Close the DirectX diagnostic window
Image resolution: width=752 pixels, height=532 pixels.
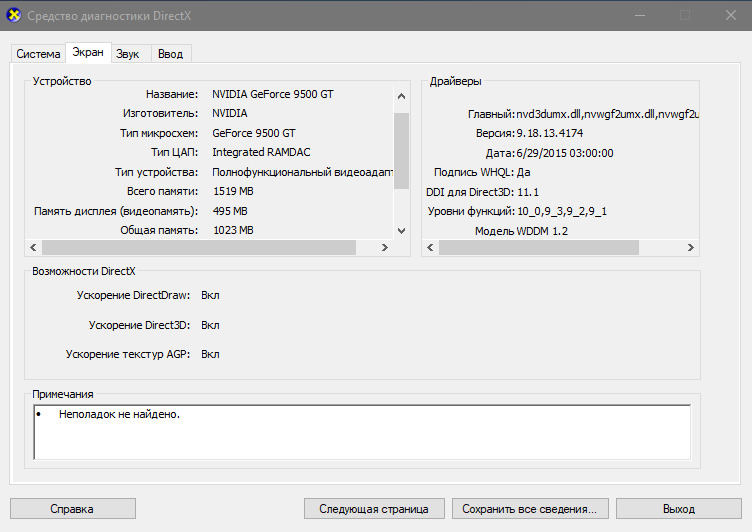[x=728, y=16]
